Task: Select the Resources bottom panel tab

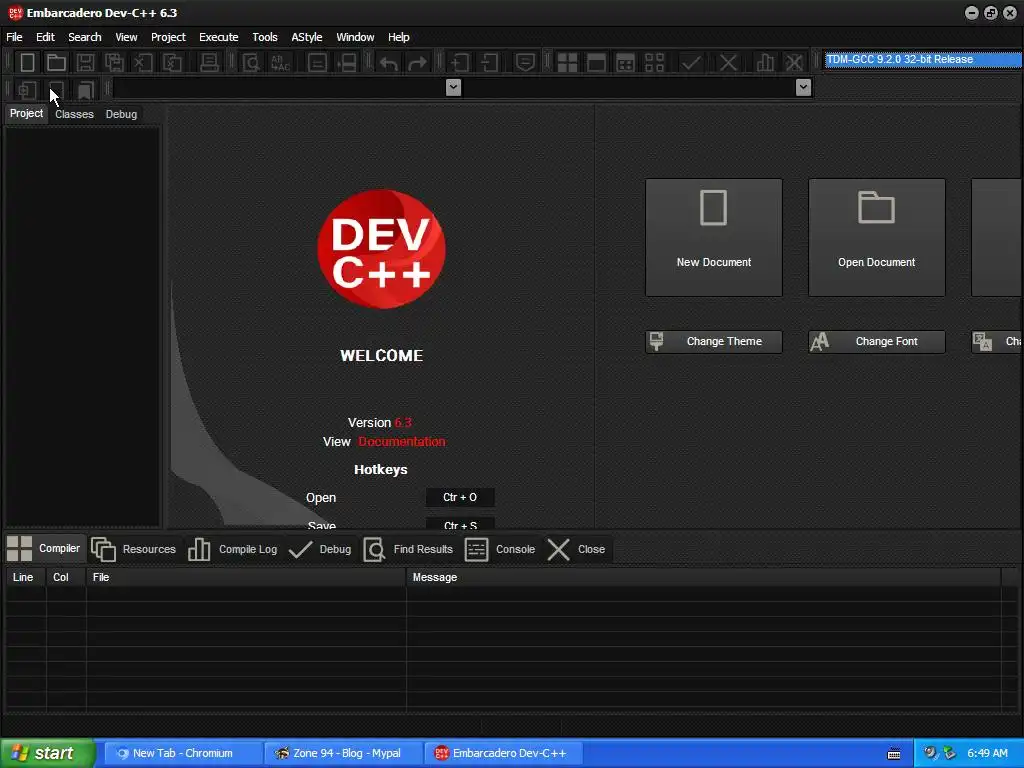Action: pos(134,549)
